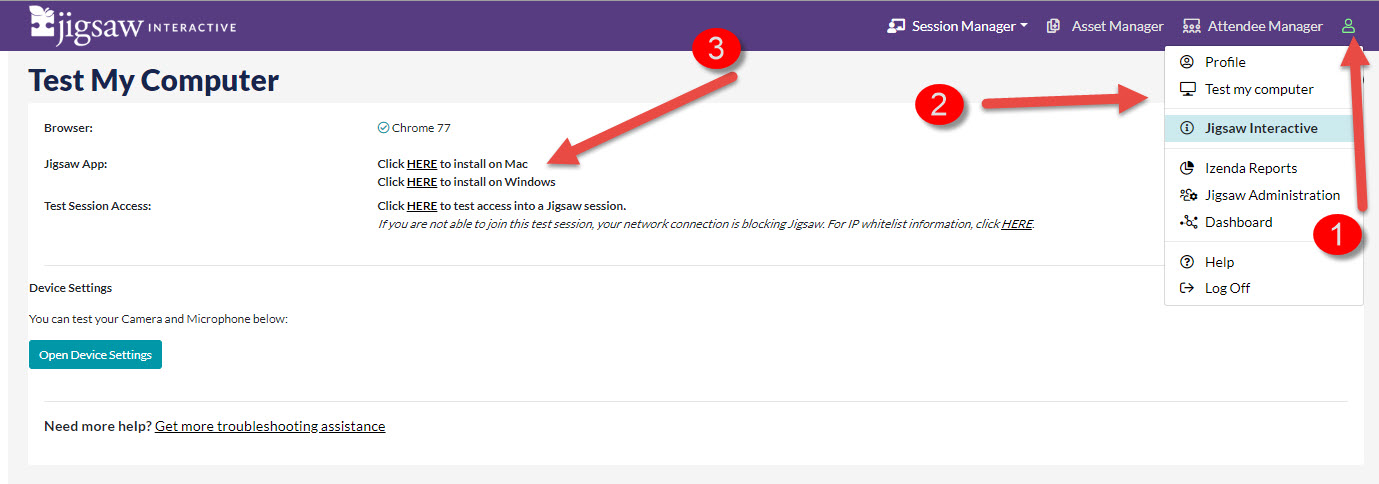Click the Jigsaw Administration gears icon
The height and width of the screenshot is (484, 1379).
[1188, 195]
